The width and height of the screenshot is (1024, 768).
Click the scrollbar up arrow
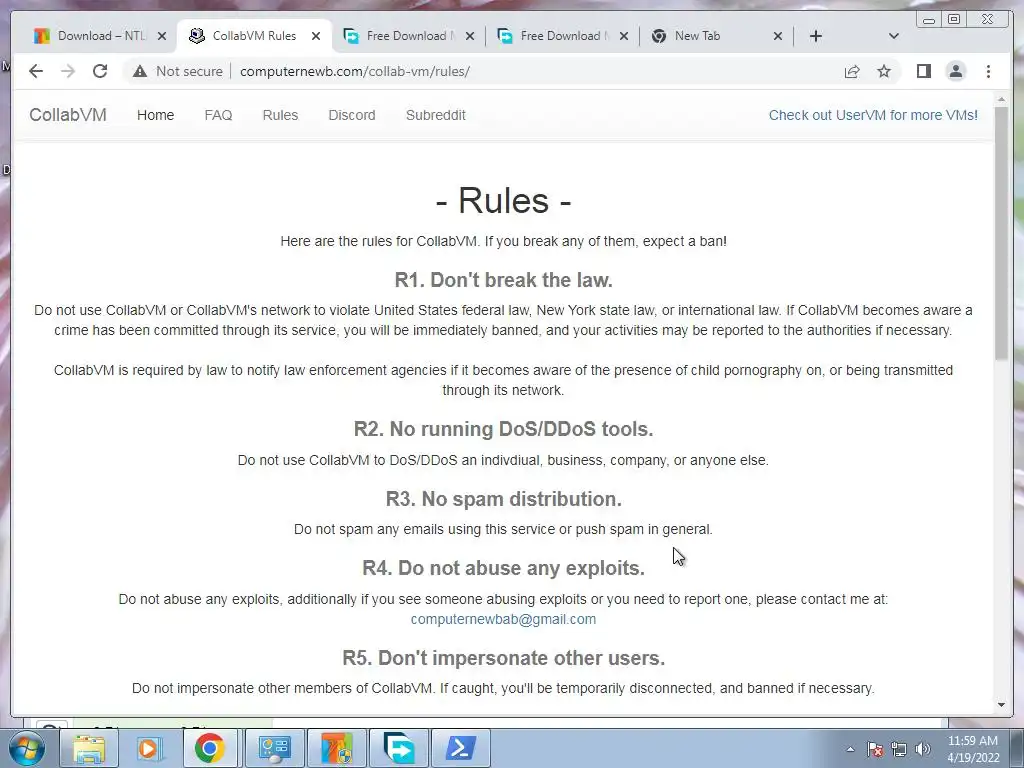1001,99
